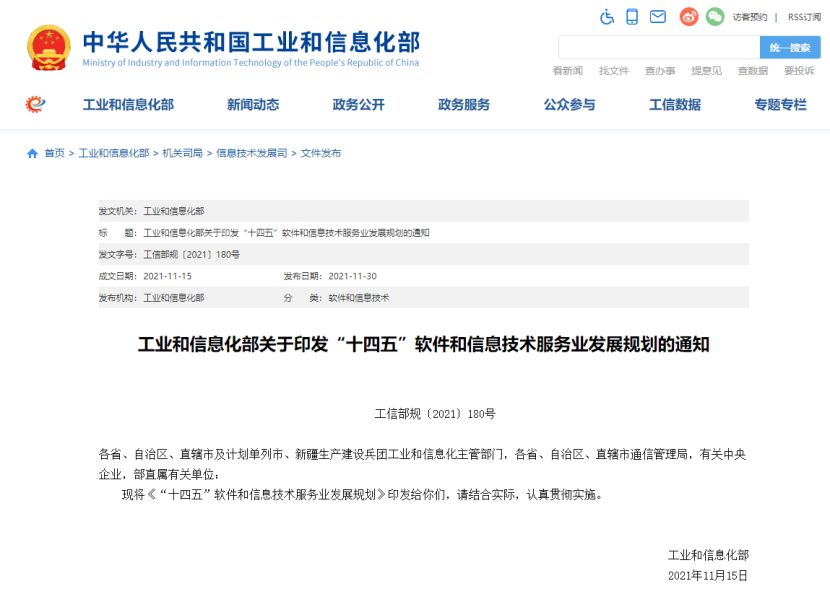Click the email envelope icon
Image resolution: width=830 pixels, height=595 pixels.
click(x=658, y=17)
